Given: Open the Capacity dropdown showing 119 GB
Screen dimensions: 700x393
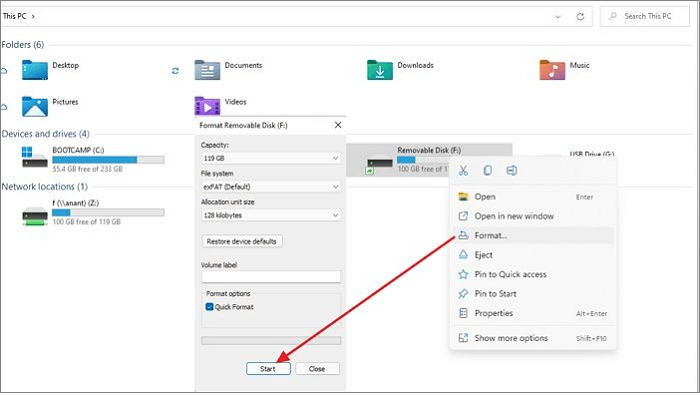Looking at the screenshot, I should pos(271,158).
